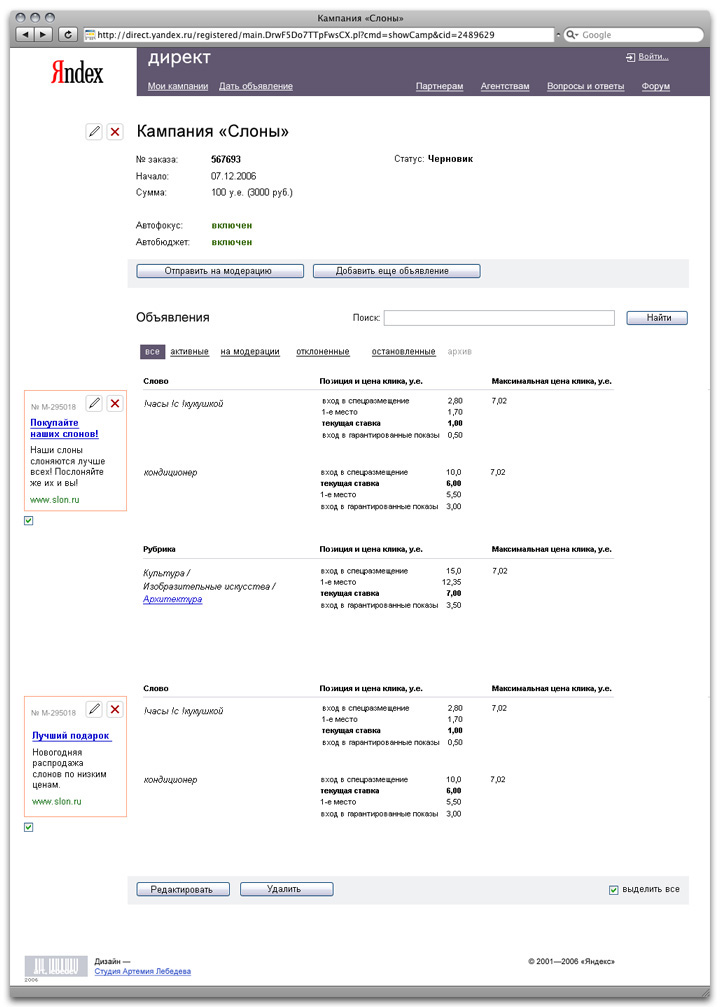720x1007 pixels.
Task: Click the browser reload button
Action: (68, 35)
